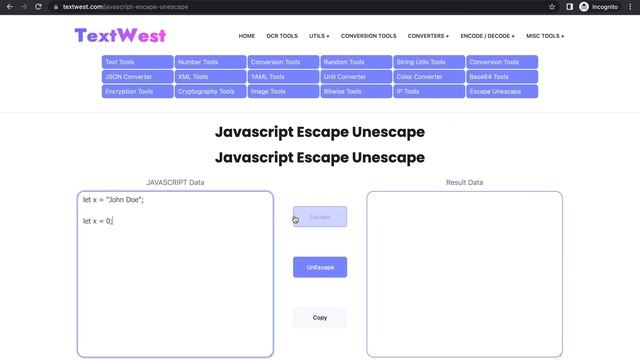
Task: Open OCR TOOLS menu item
Action: 282,36
